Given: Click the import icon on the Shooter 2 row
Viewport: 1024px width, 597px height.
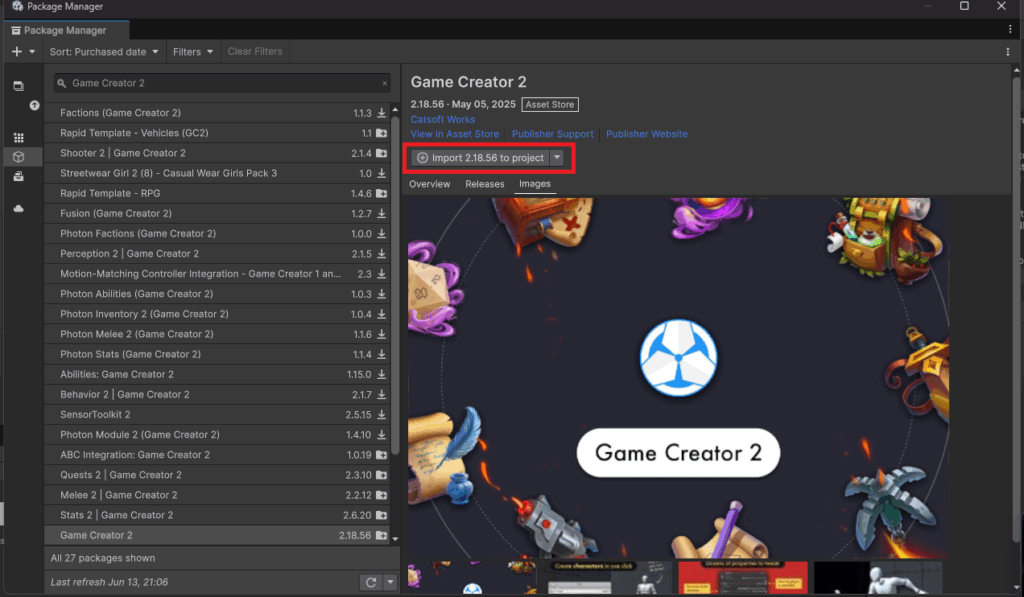Looking at the screenshot, I should click(x=381, y=153).
